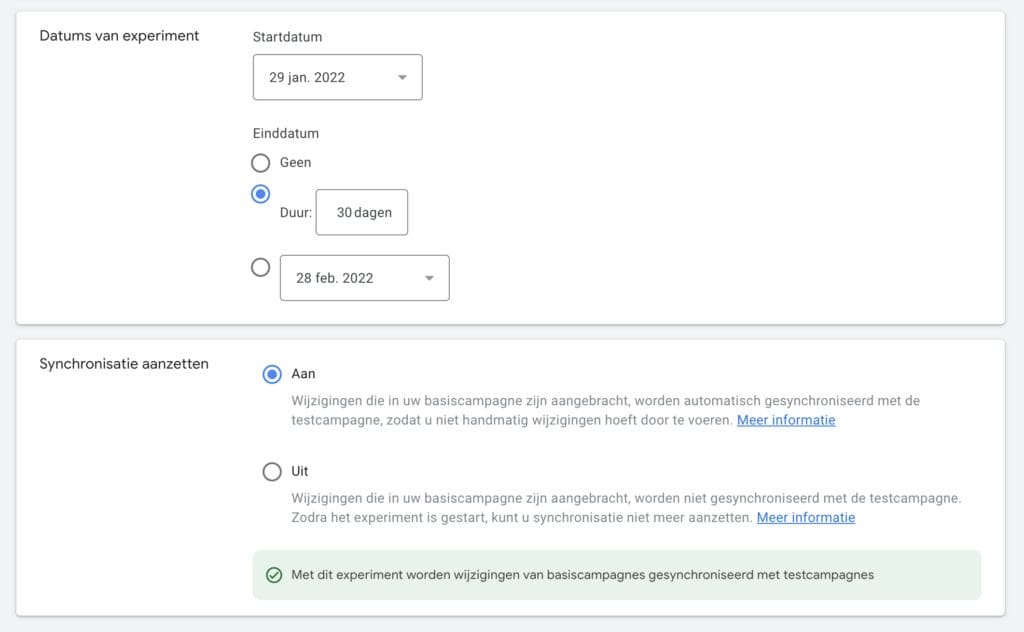This screenshot has height=632, width=1024.
Task: Click the 30 dagen duration field
Action: [362, 212]
